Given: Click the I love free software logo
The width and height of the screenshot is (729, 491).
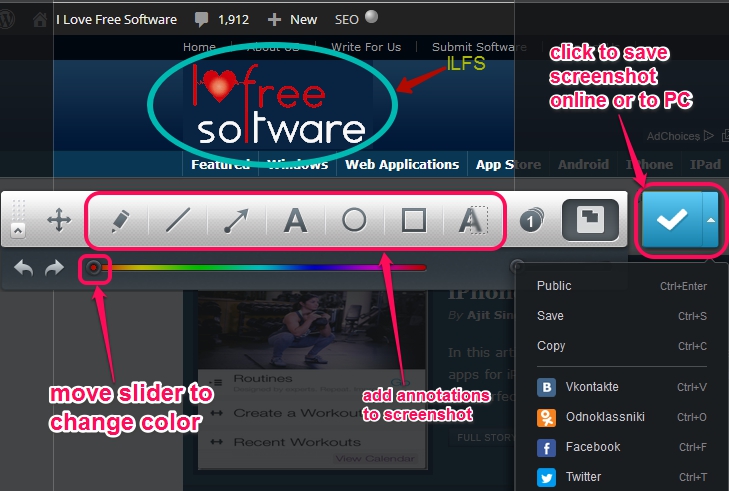Looking at the screenshot, I should pyautogui.click(x=279, y=105).
